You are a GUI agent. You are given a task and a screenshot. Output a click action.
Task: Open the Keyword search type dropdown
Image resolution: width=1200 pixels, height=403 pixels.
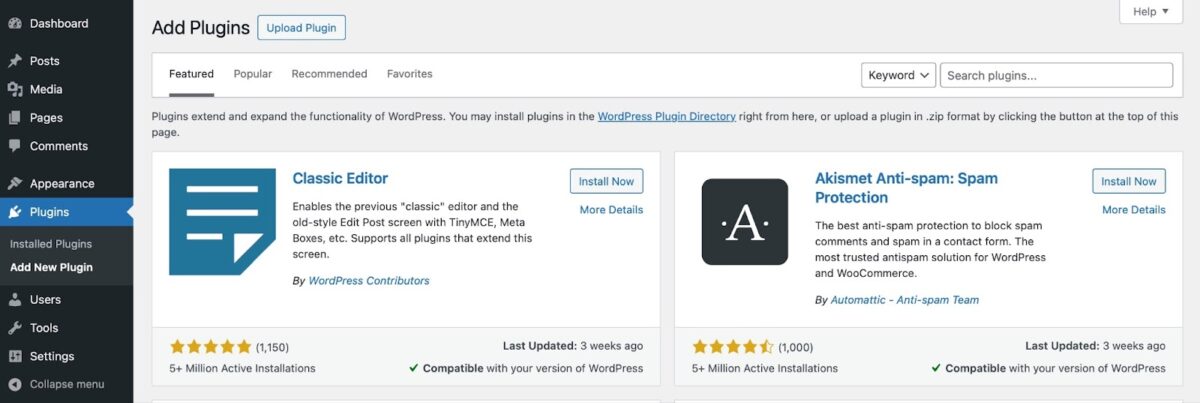[x=898, y=75]
